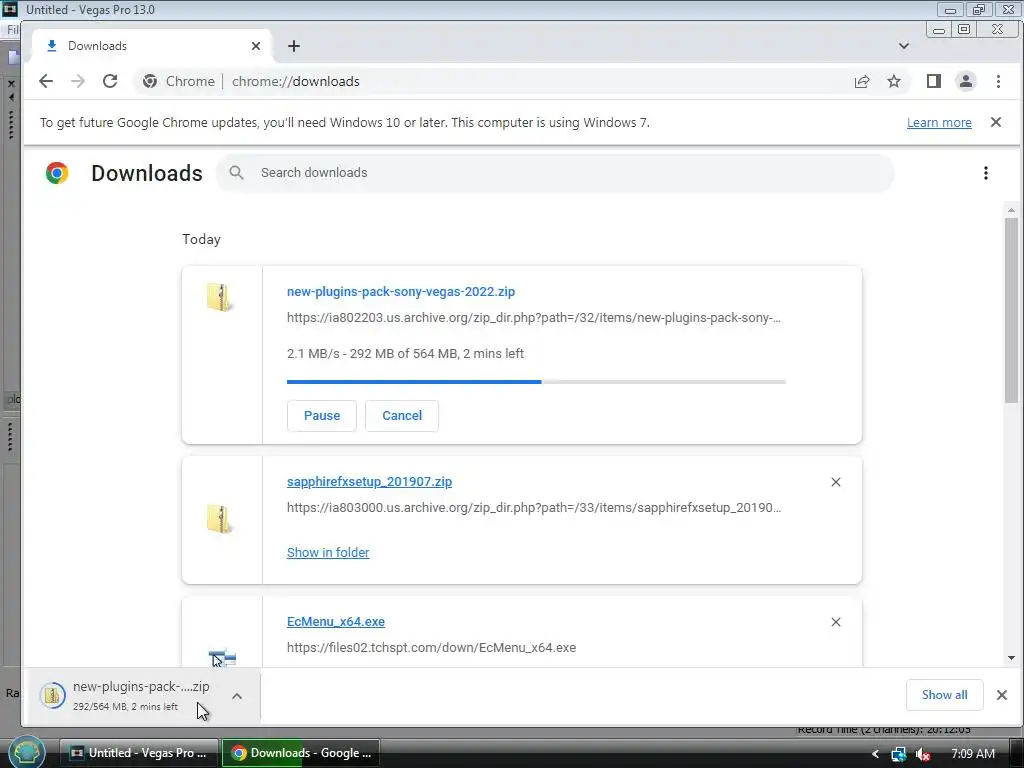The width and height of the screenshot is (1024, 768).
Task: Go back using Chrome's back arrow
Action: pos(46,81)
